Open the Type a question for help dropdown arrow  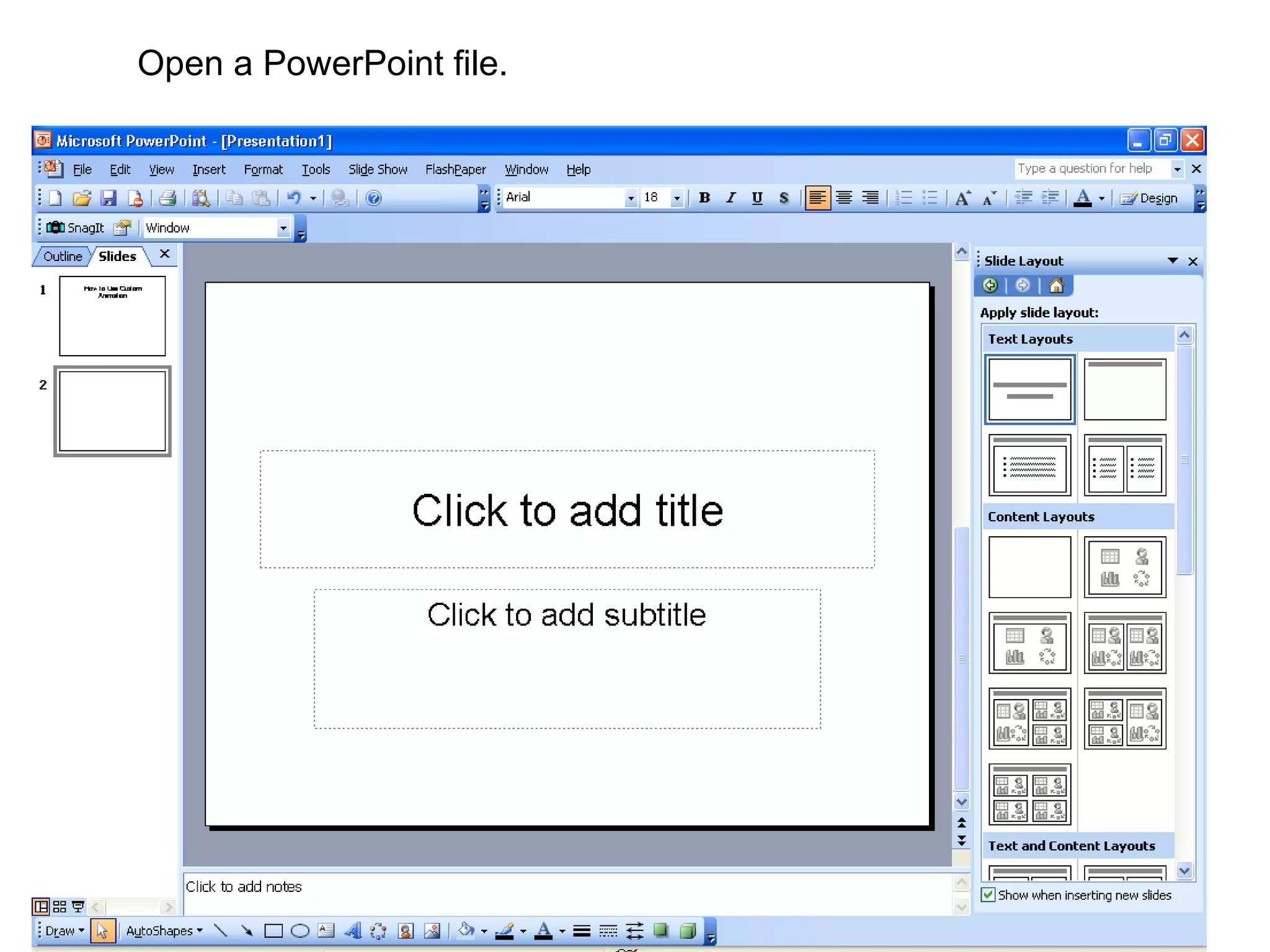tap(1177, 169)
